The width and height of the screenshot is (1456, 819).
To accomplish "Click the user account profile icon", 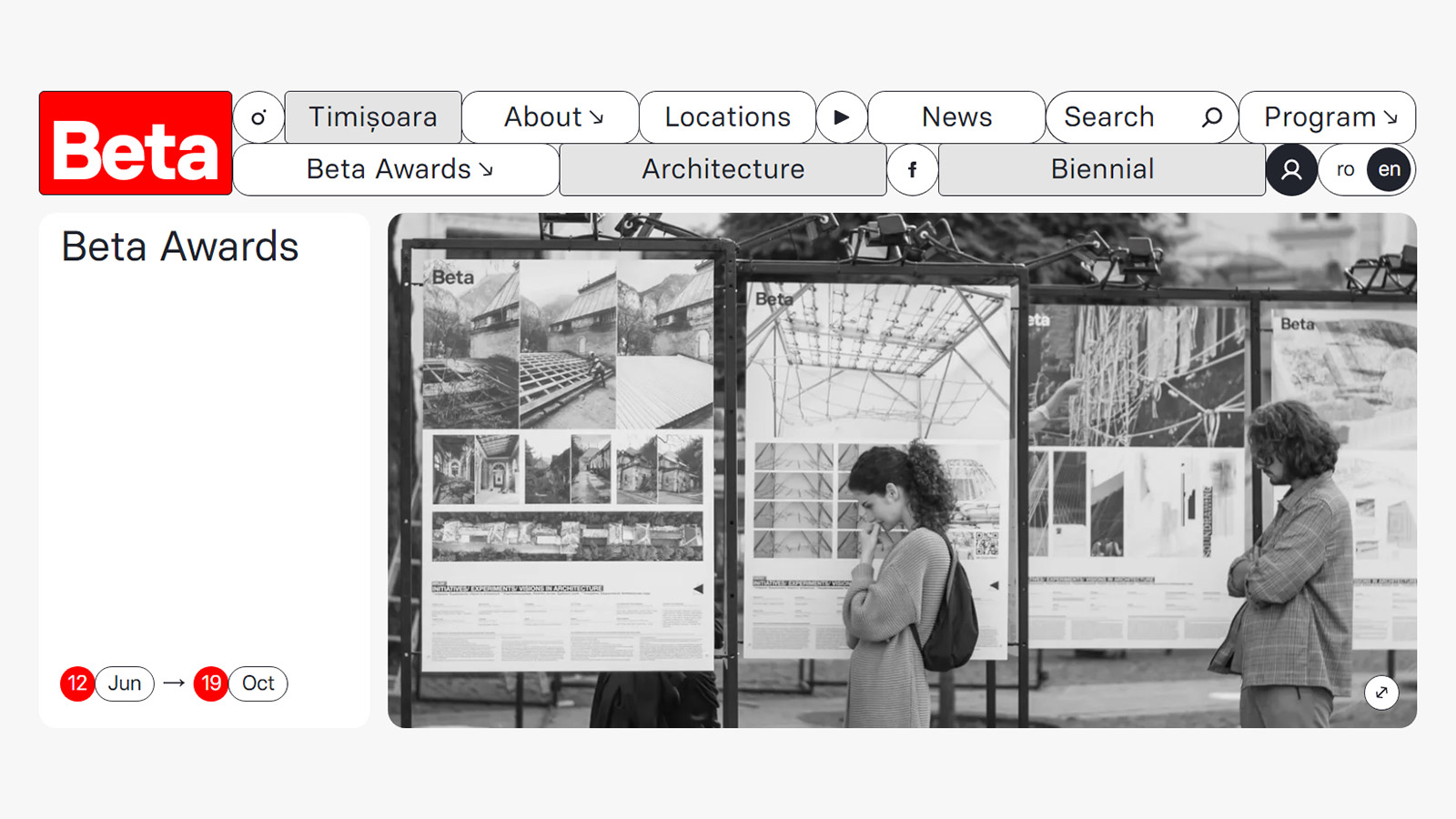I will (x=1290, y=169).
